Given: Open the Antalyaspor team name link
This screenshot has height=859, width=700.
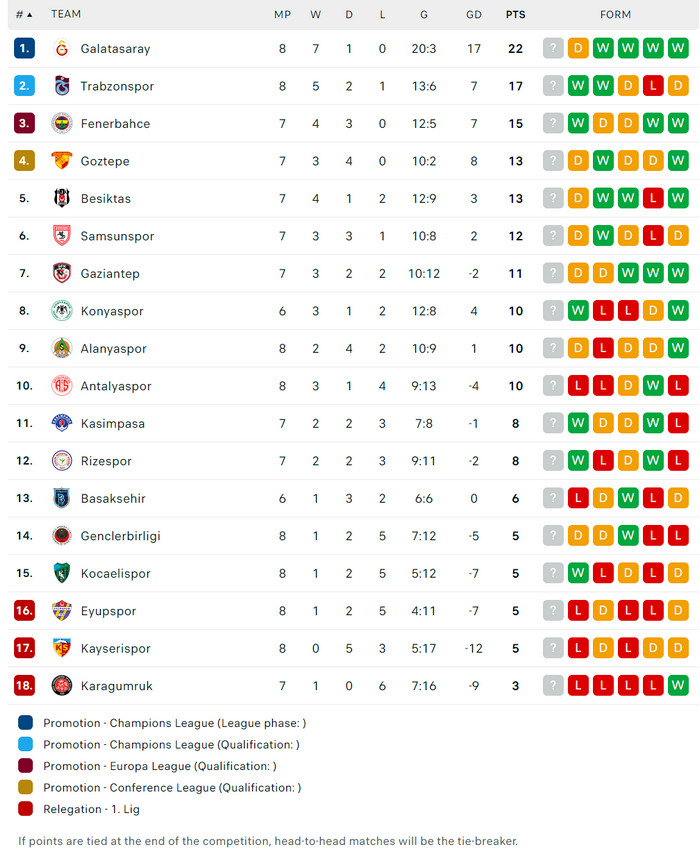Looking at the screenshot, I should [x=116, y=386].
